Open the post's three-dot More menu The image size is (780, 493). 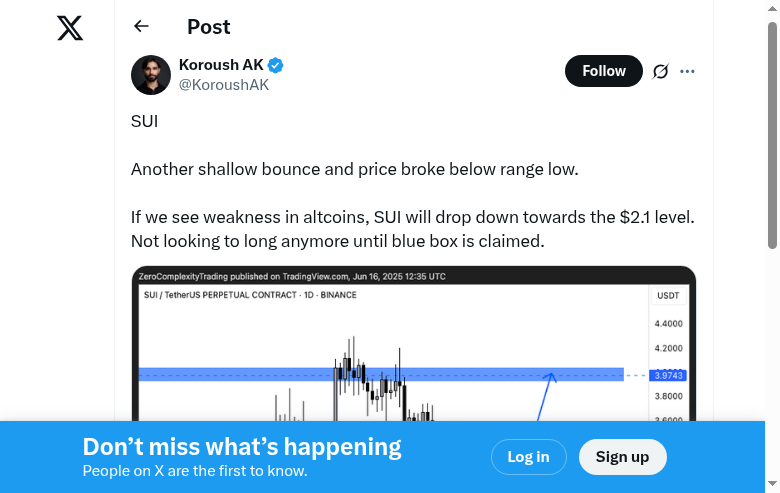(x=687, y=71)
